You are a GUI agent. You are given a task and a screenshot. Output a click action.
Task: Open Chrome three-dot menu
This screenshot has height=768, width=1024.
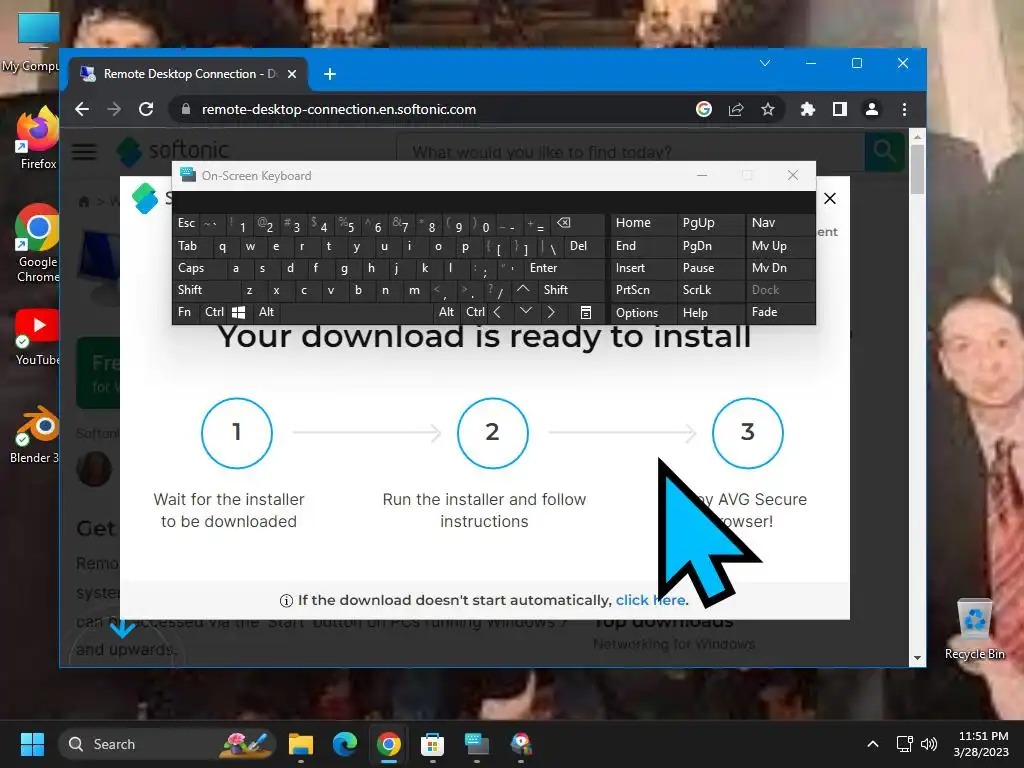pos(904,109)
